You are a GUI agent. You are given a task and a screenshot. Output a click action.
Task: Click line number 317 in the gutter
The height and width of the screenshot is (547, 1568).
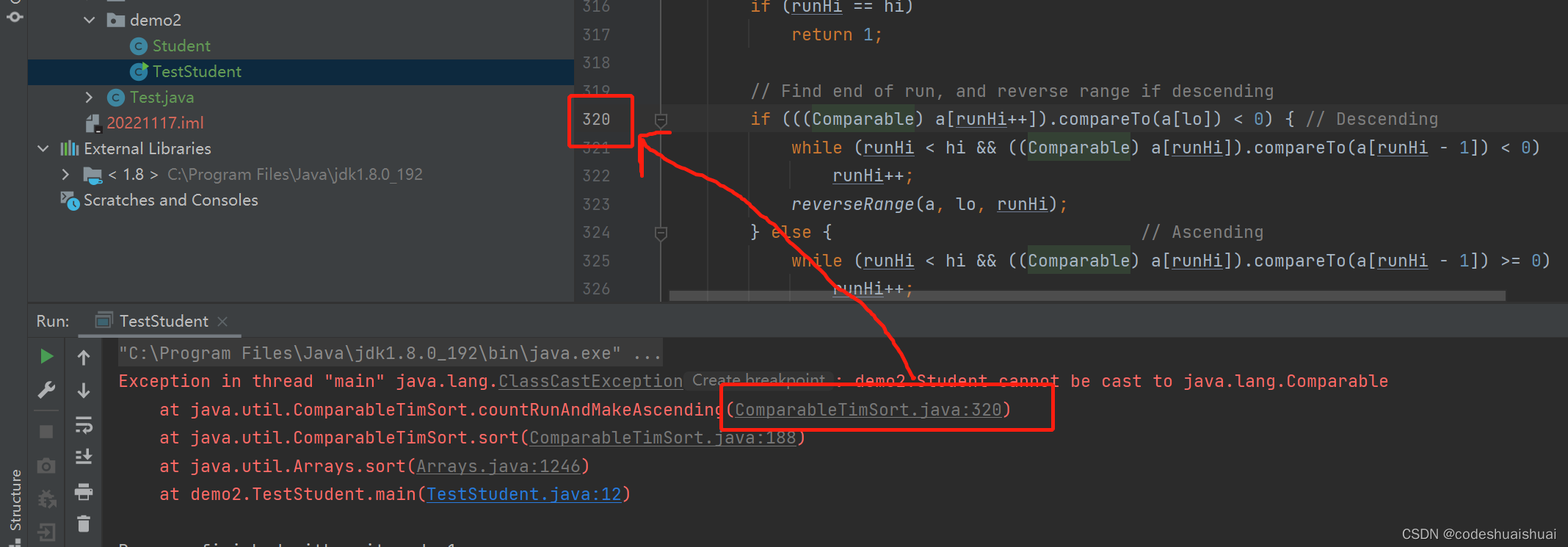click(596, 35)
